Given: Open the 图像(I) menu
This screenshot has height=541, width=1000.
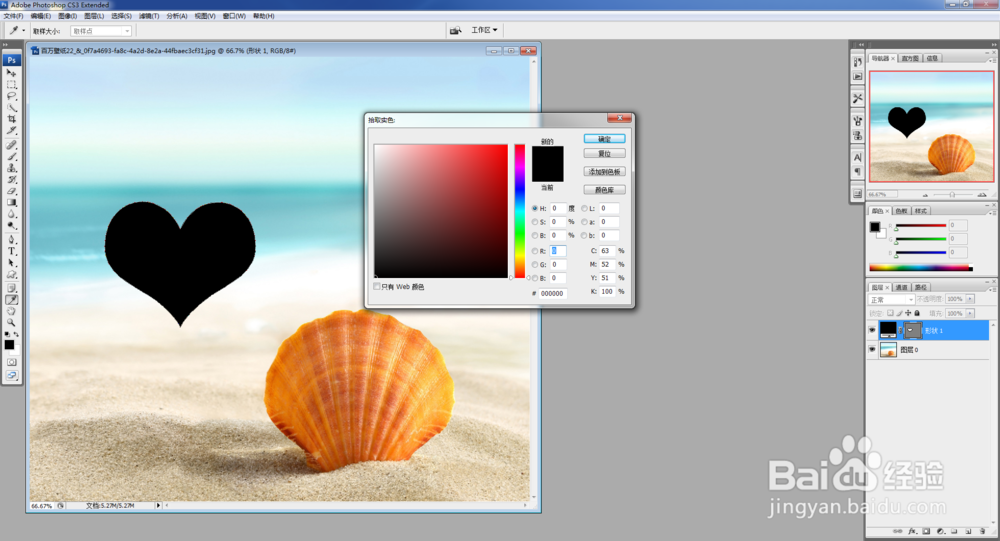Looking at the screenshot, I should (67, 16).
